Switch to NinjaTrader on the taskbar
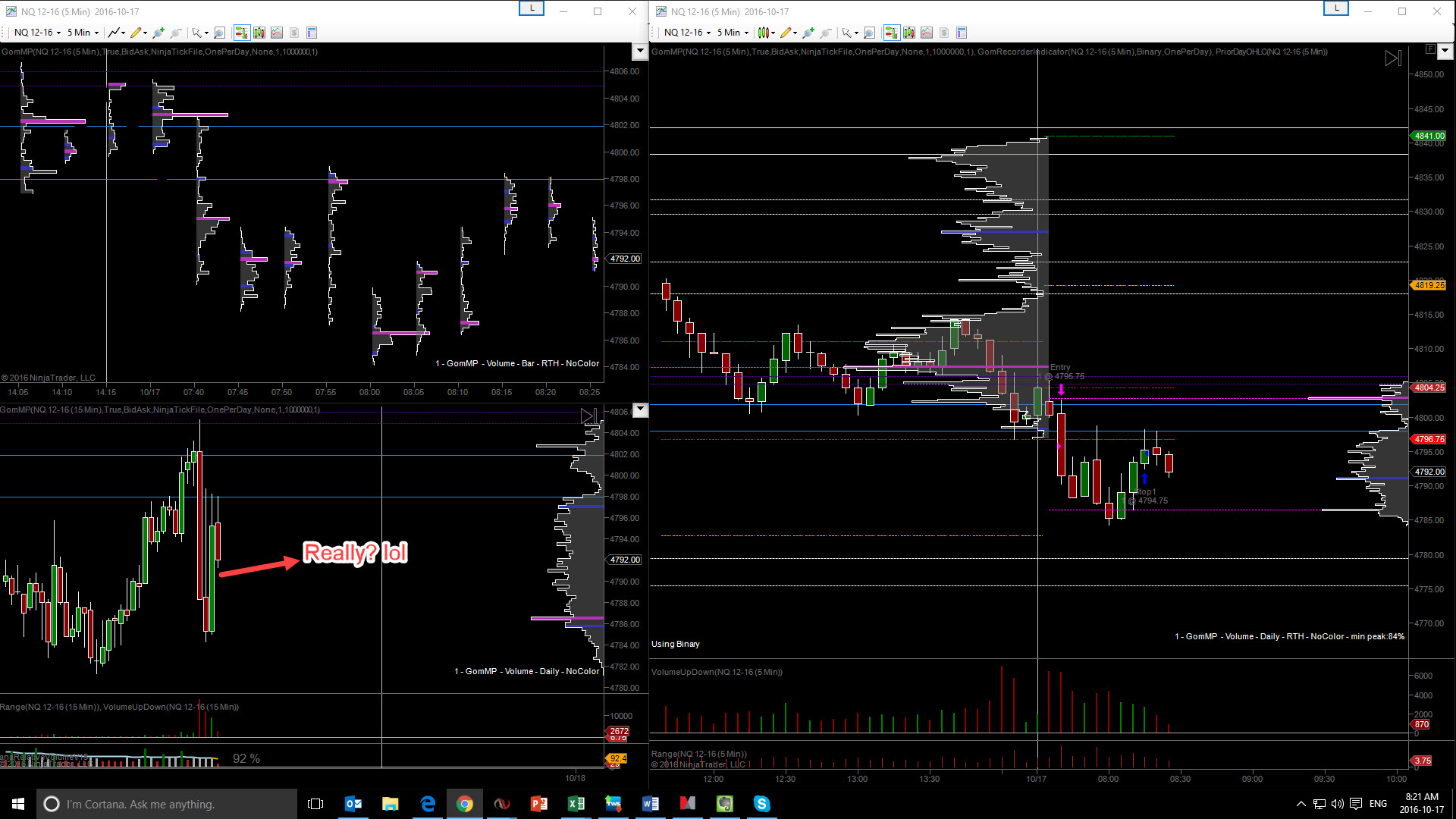The image size is (1456, 819). (x=502, y=804)
